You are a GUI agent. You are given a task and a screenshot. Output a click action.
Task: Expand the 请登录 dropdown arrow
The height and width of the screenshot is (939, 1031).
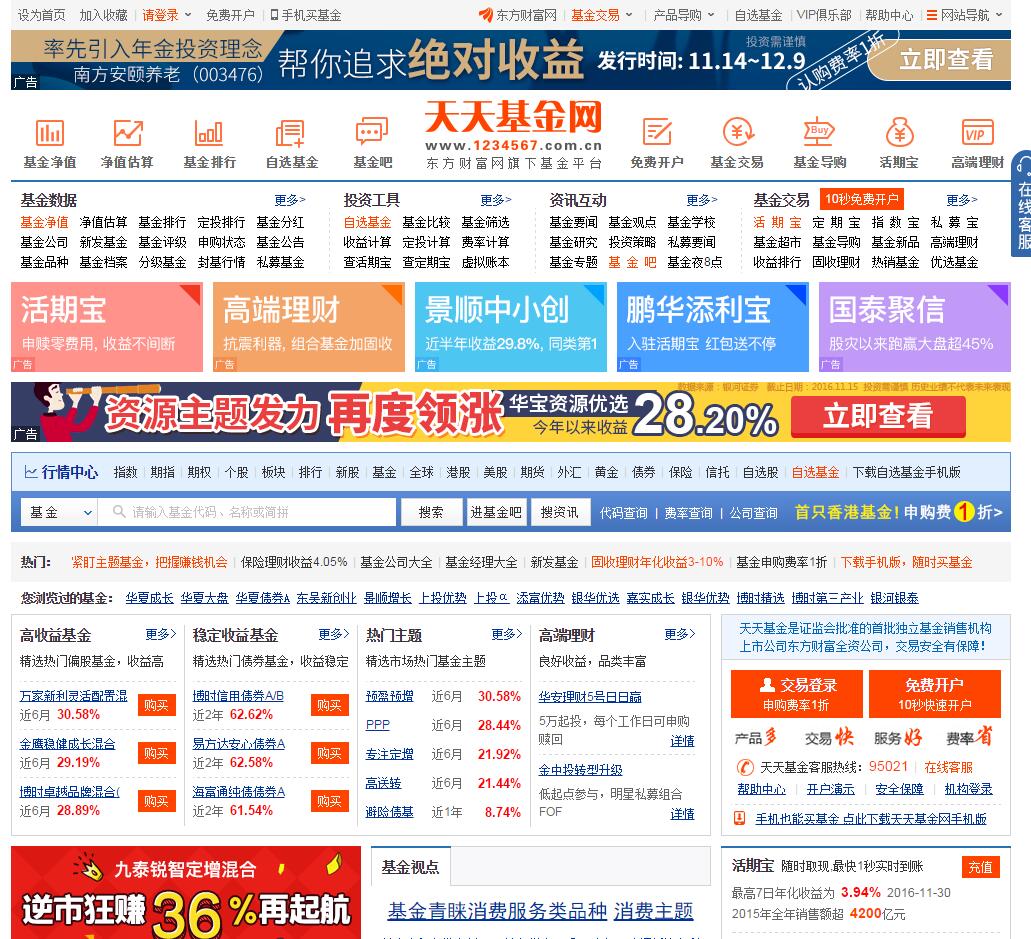(x=187, y=14)
